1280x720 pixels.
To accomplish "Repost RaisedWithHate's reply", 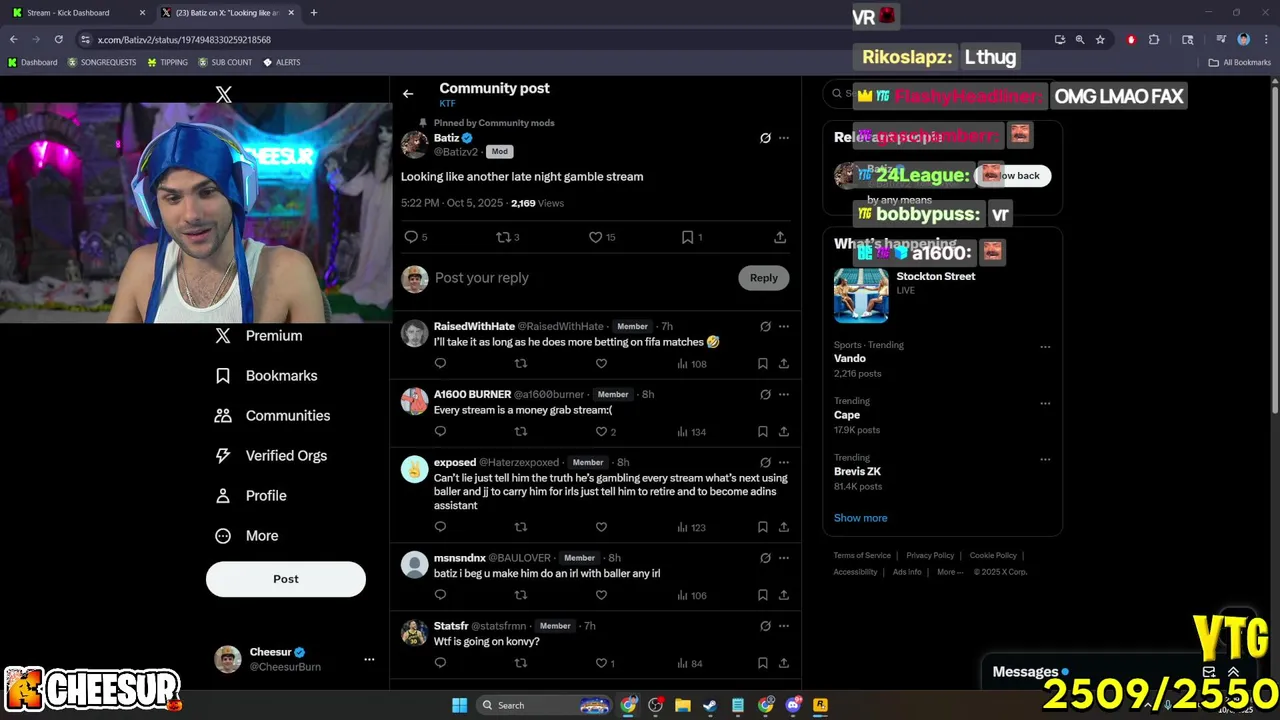I will (520, 364).
